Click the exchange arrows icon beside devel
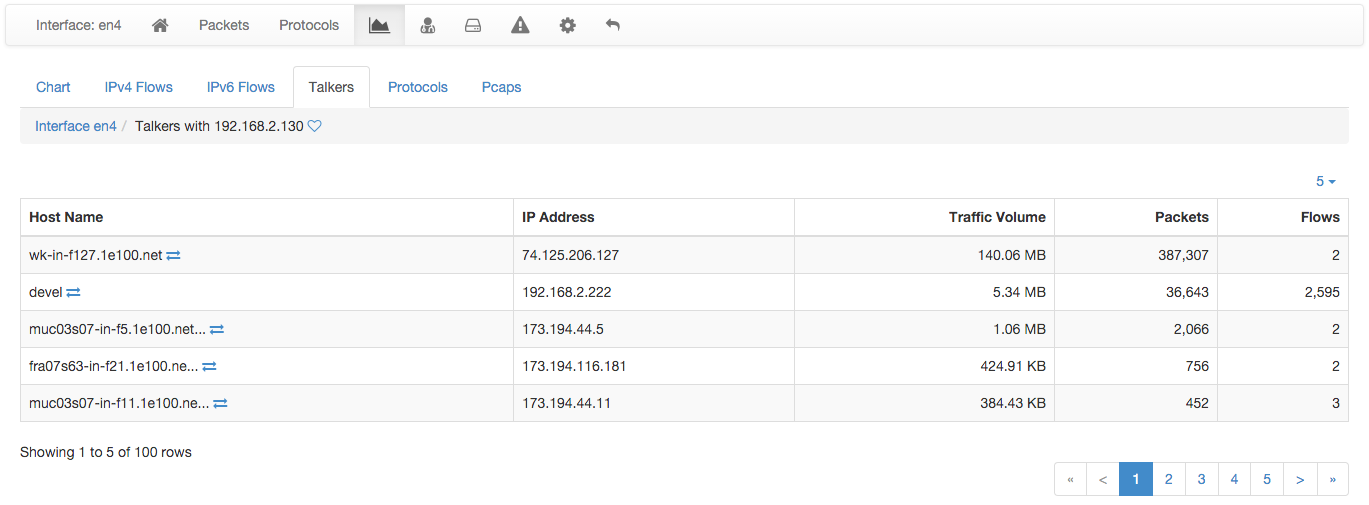Image resolution: width=1369 pixels, height=505 pixels. [73, 292]
